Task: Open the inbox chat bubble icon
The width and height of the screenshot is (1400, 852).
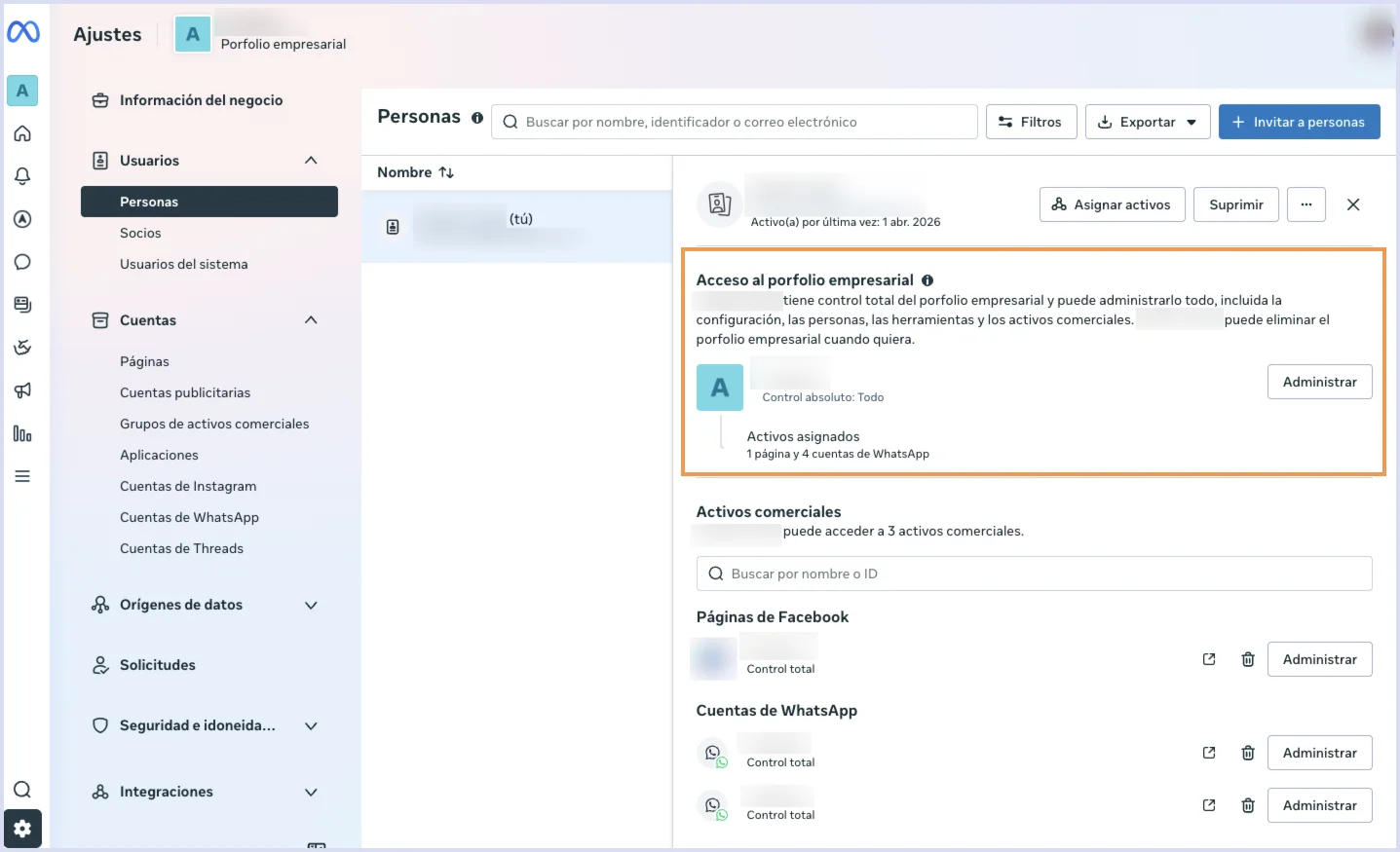Action: point(22,262)
